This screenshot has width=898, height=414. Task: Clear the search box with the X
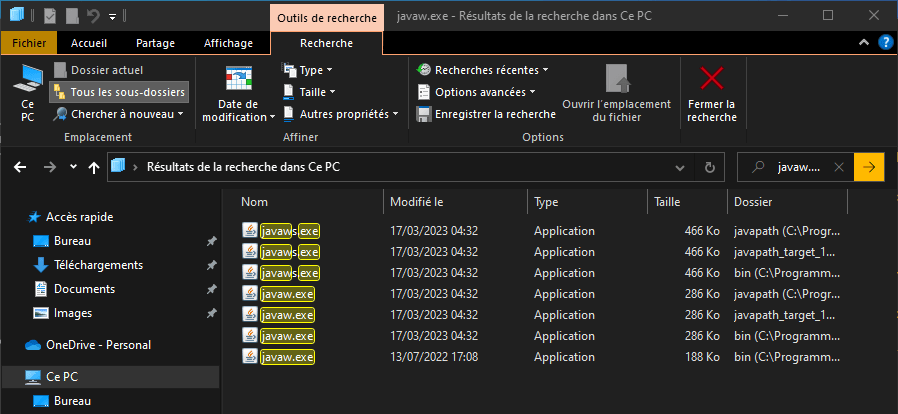[839, 167]
